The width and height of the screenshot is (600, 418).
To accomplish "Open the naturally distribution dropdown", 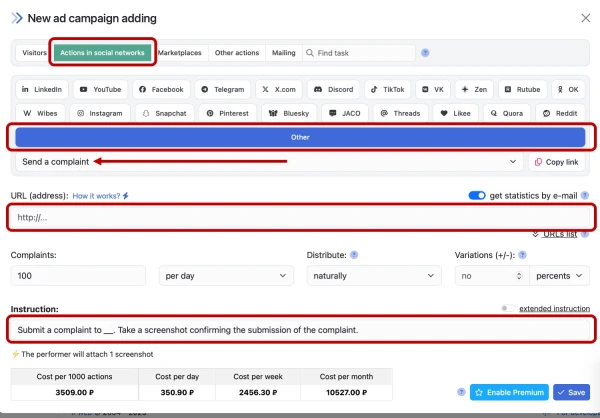I will pyautogui.click(x=373, y=275).
